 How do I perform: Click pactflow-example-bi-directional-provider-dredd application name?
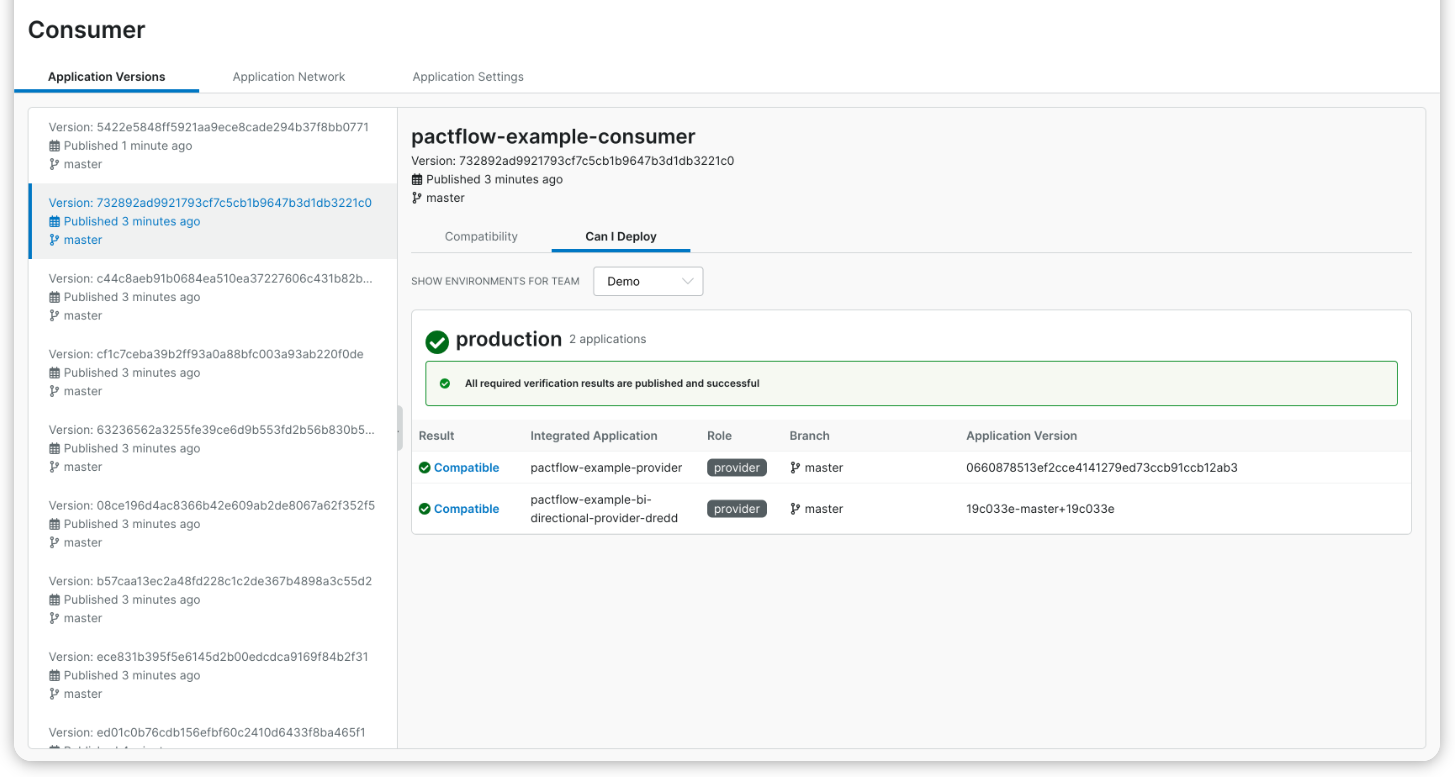pyautogui.click(x=604, y=509)
